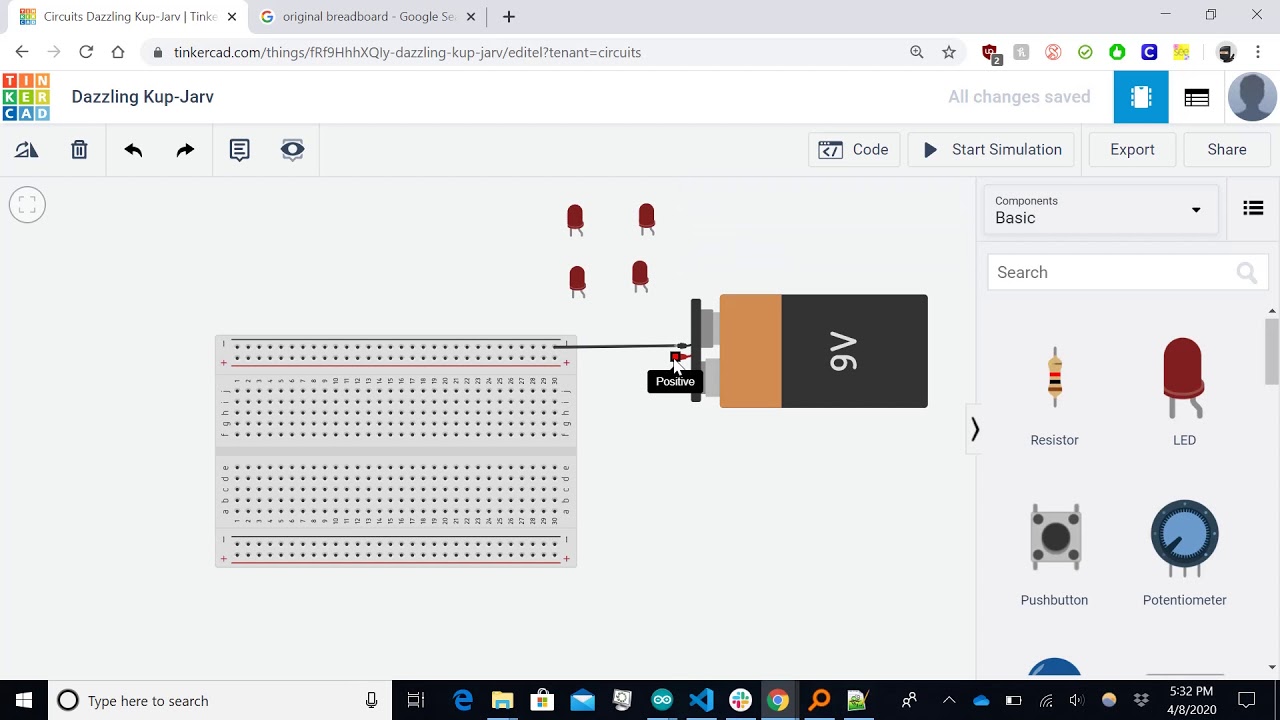This screenshot has width=1280, height=720.
Task: Switch components panel to list view
Action: [1253, 208]
